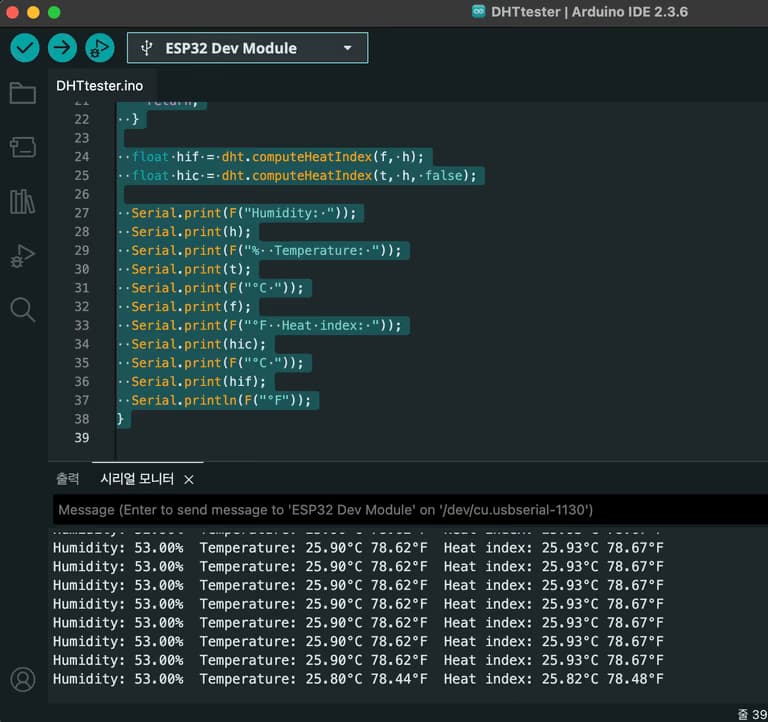Select the DHTtester.ino editor tab
Image resolution: width=768 pixels, height=722 pixels.
pyautogui.click(x=99, y=86)
